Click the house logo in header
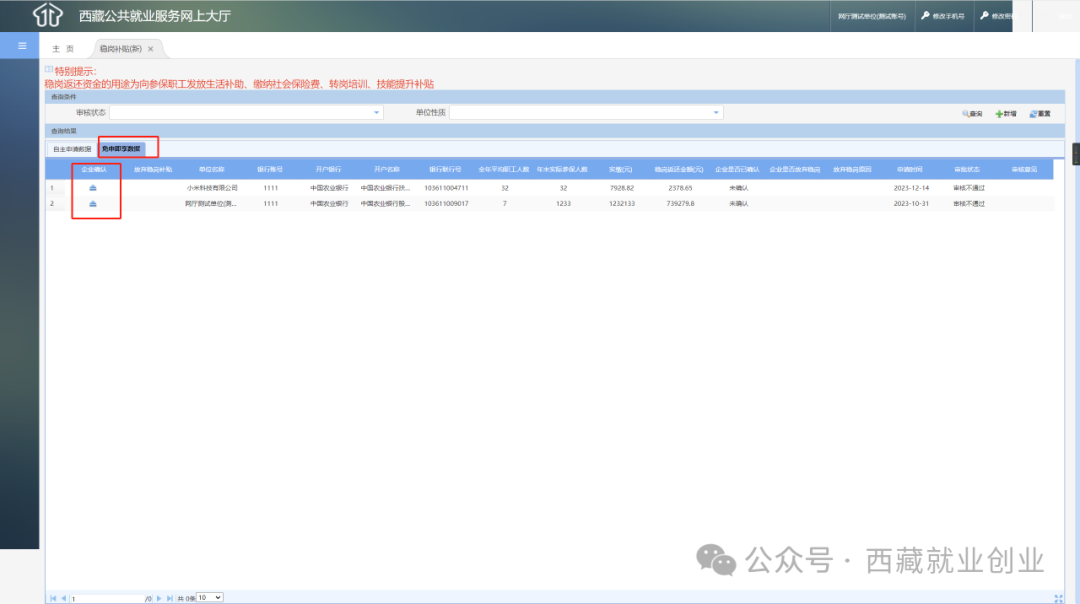This screenshot has height=604, width=1080. pyautogui.click(x=48, y=14)
